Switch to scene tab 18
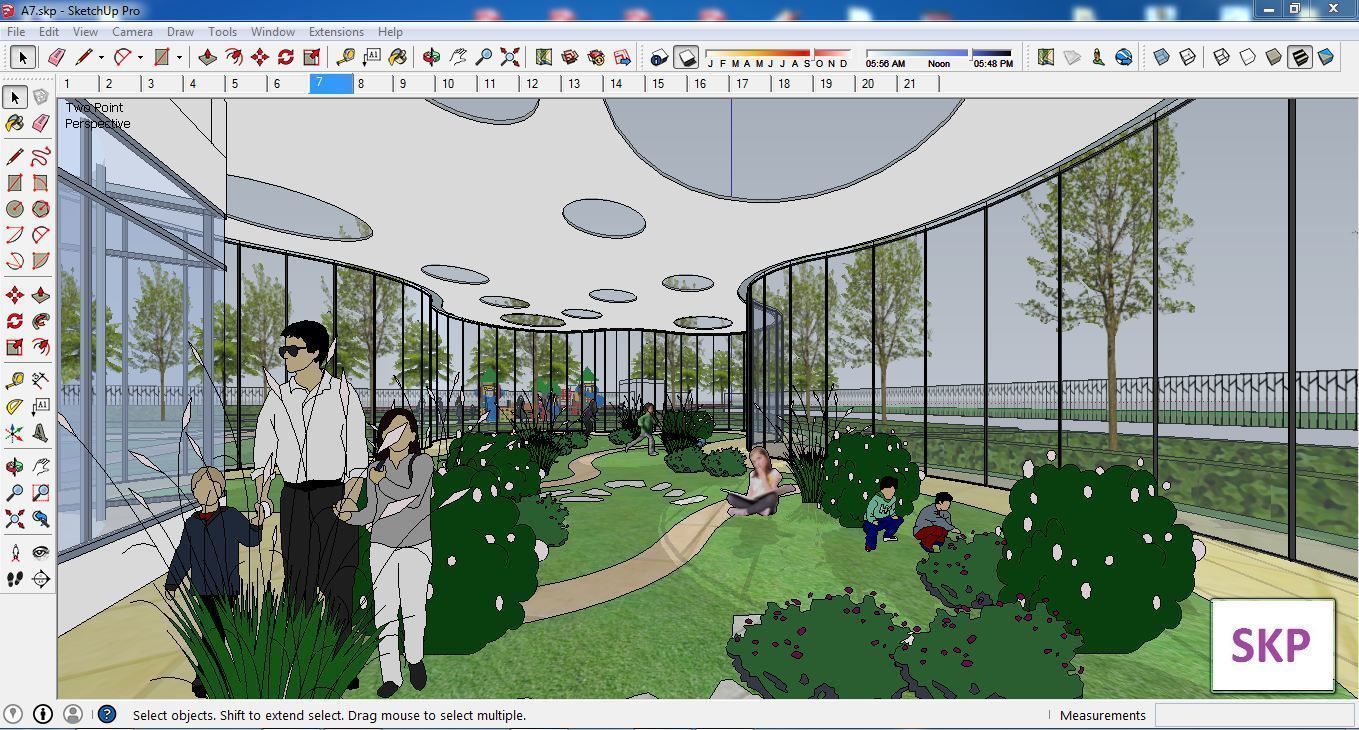 point(794,84)
